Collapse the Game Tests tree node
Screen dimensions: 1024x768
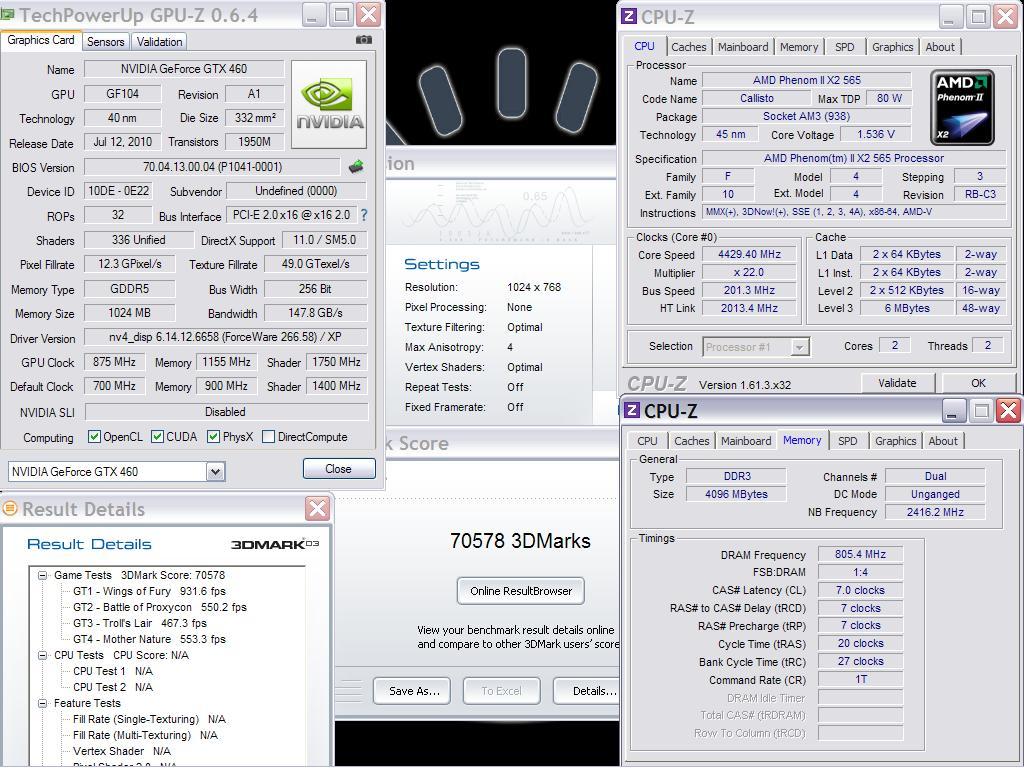point(42,575)
